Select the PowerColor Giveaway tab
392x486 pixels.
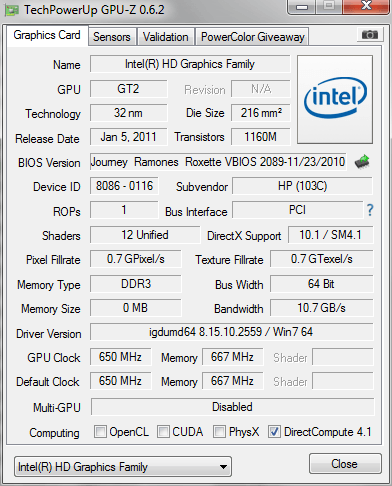253,37
